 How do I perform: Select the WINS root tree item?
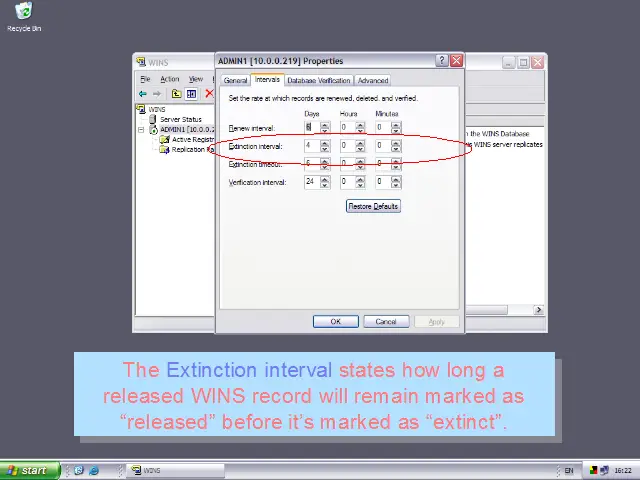click(x=157, y=109)
